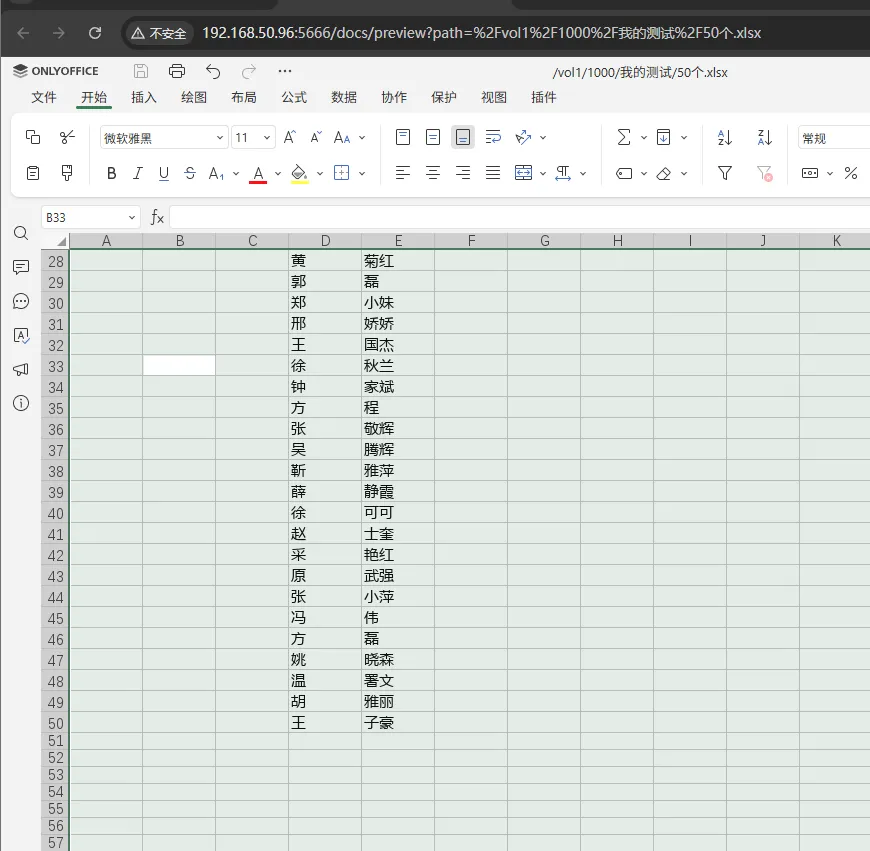Sort ascending with the A-Z icon
The image size is (870, 851).
pos(724,137)
